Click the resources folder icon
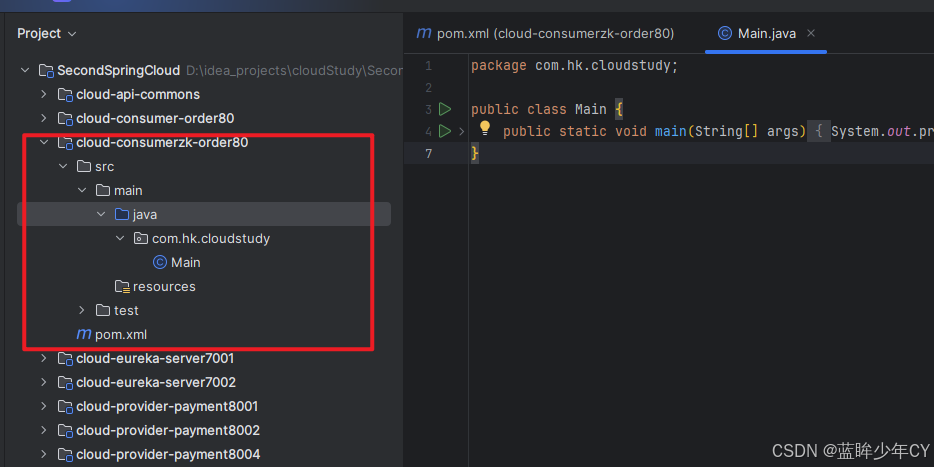The width and height of the screenshot is (934, 467). 122,287
